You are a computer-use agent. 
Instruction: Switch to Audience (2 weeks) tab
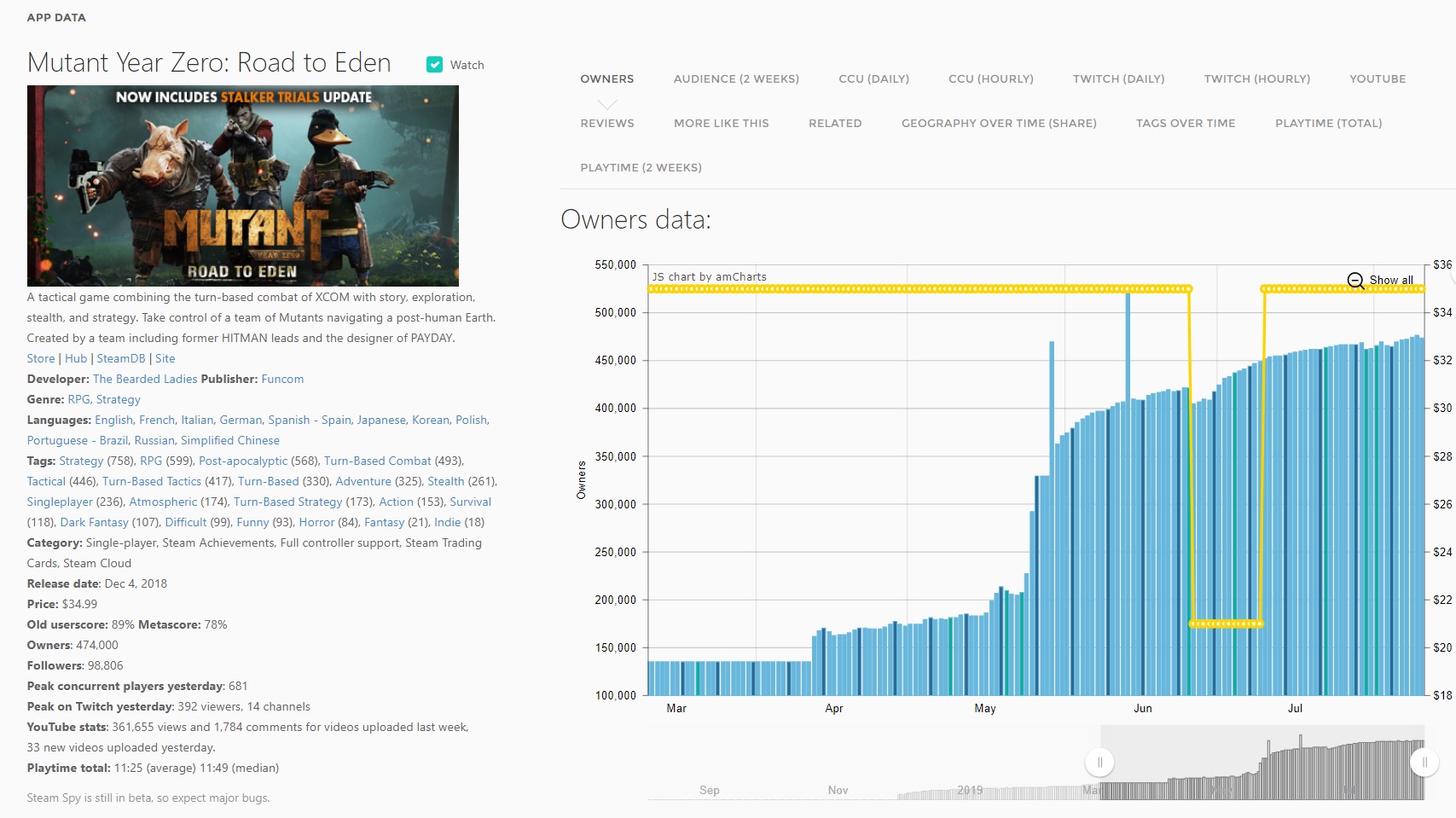[x=736, y=78]
